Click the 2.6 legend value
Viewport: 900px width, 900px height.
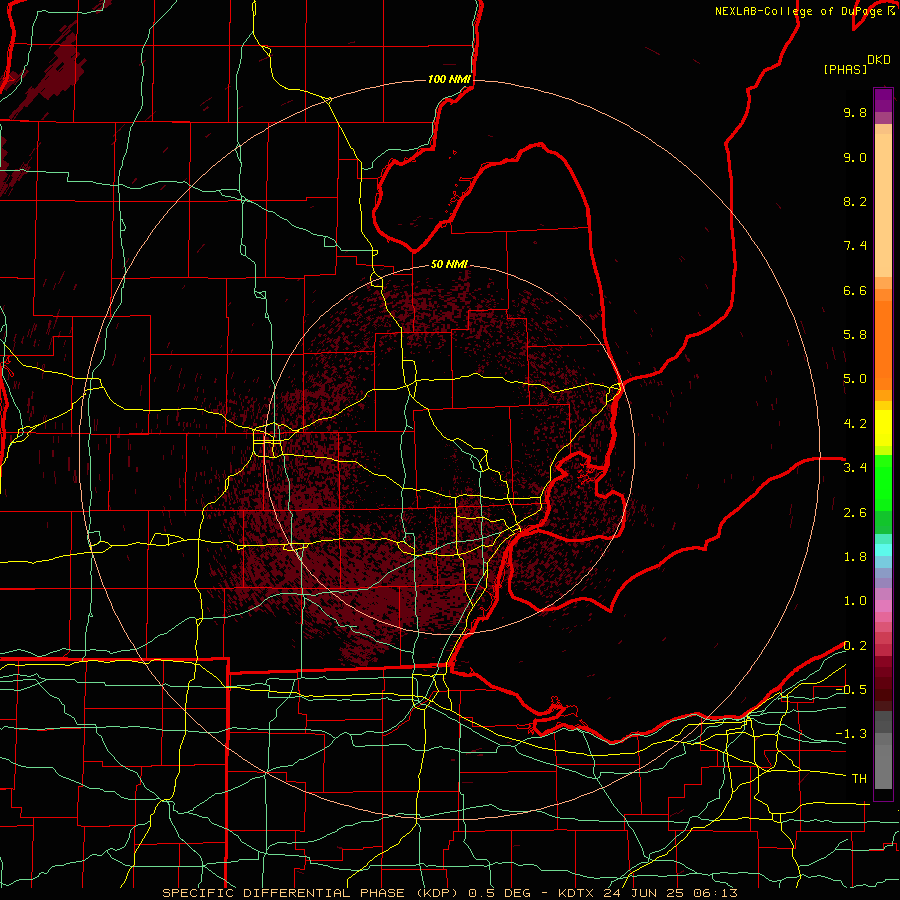855,513
